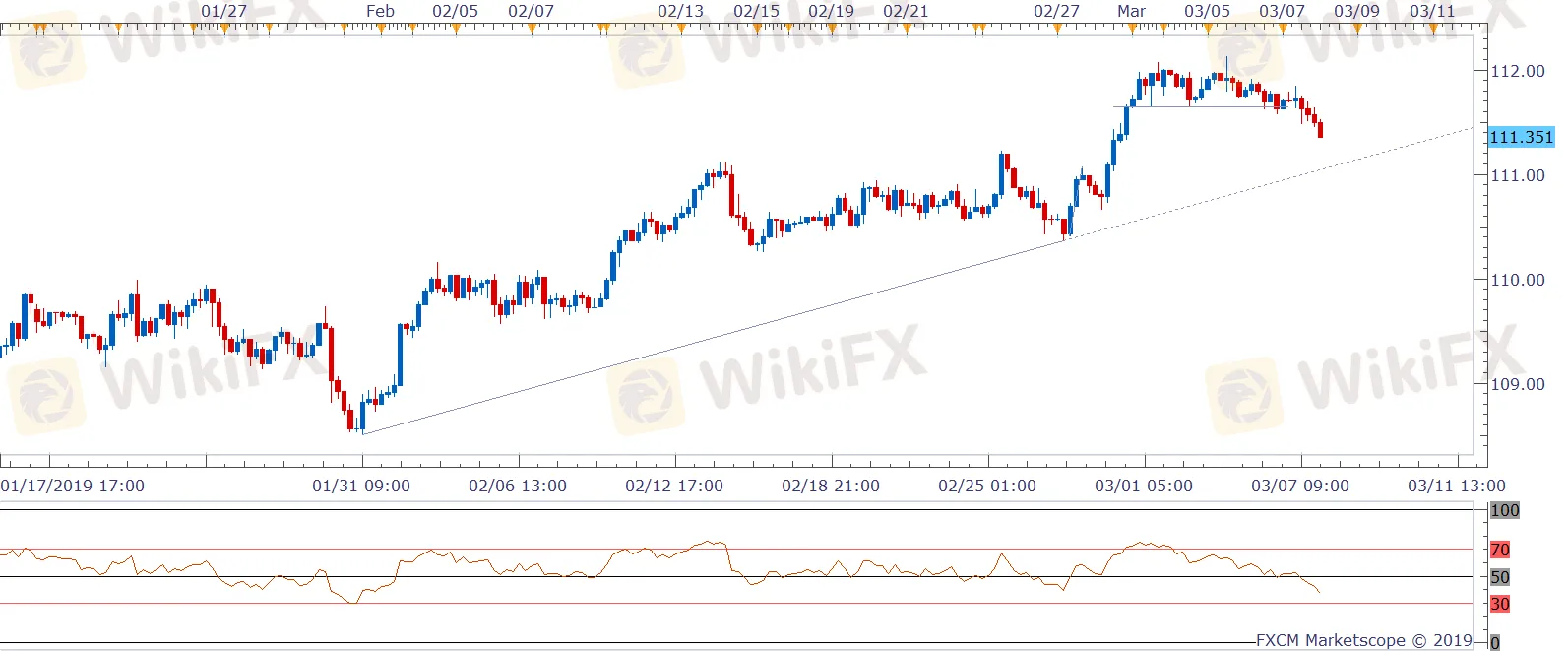
Task: Click the RSI 70 overbought level label
Action: click(x=1500, y=550)
